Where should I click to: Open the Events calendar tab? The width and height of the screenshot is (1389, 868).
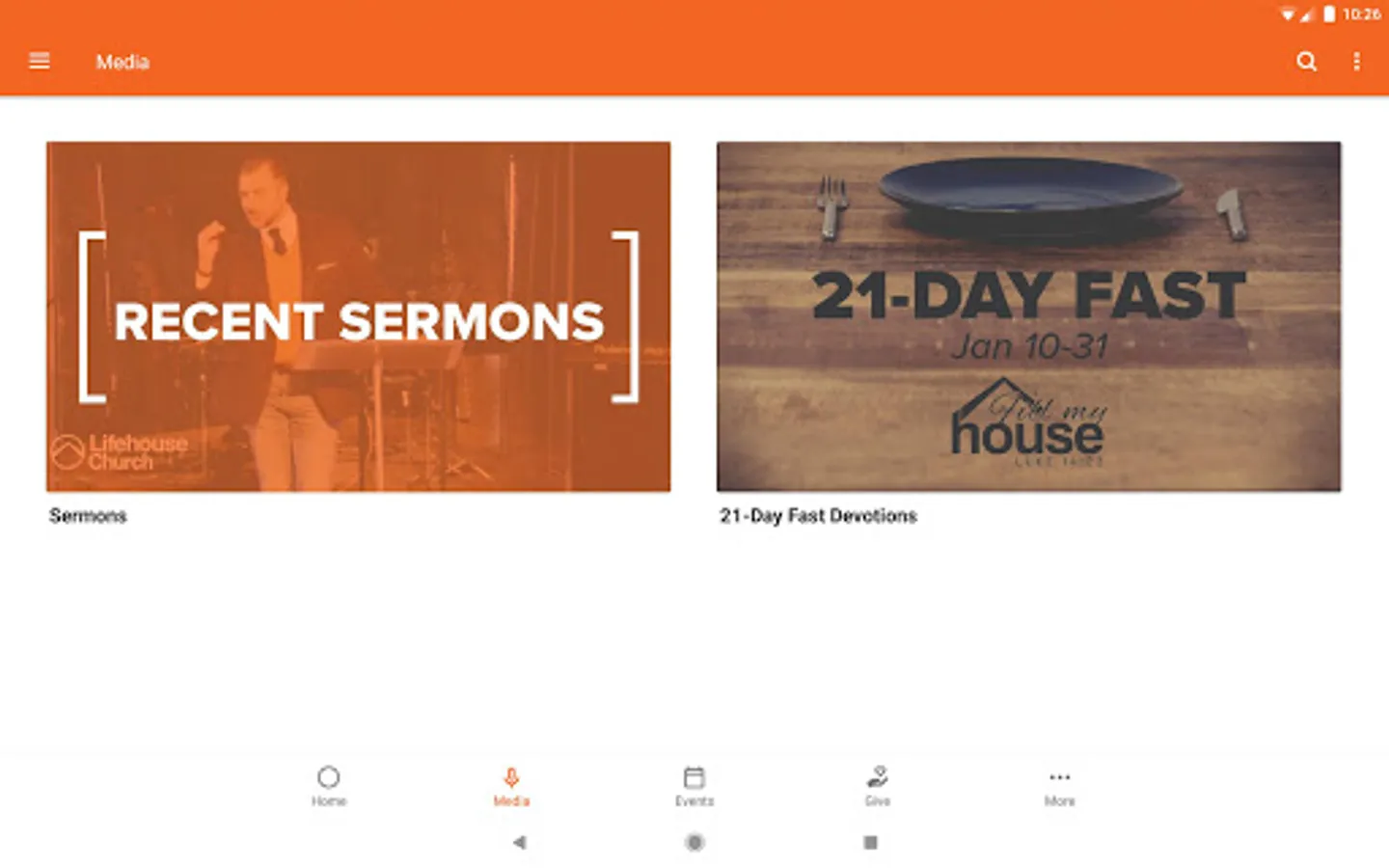click(694, 786)
